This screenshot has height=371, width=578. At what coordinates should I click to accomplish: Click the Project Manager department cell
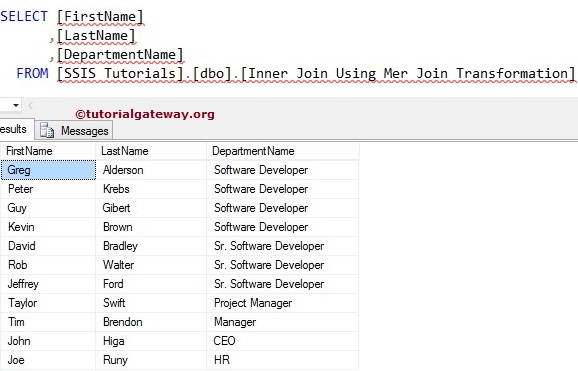click(x=282, y=303)
